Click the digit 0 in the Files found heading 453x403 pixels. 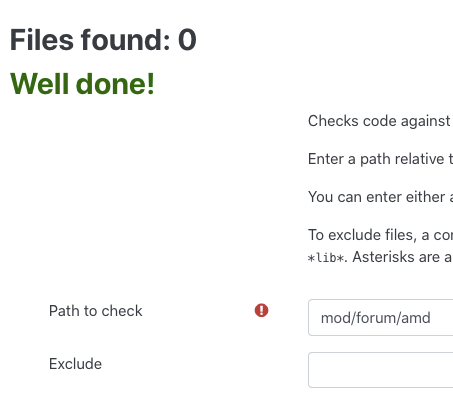click(x=187, y=40)
